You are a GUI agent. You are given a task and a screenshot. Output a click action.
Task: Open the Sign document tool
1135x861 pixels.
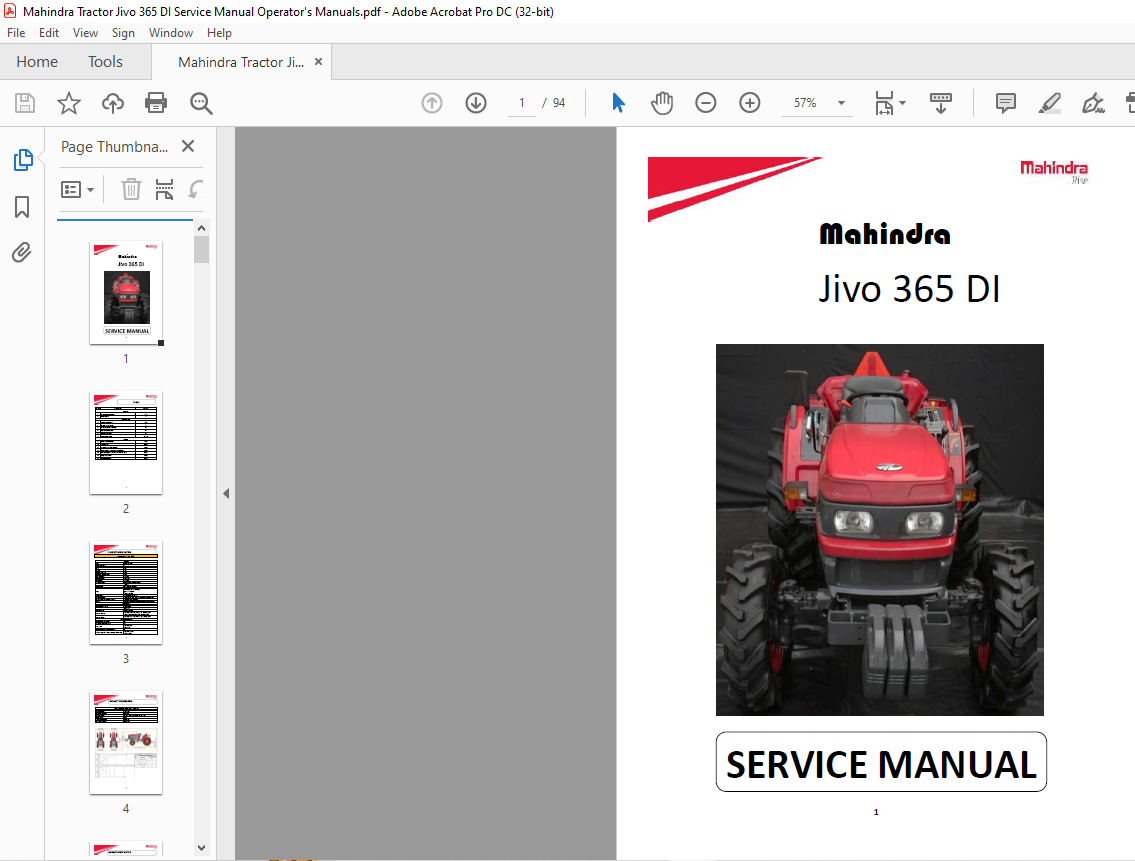(1093, 103)
